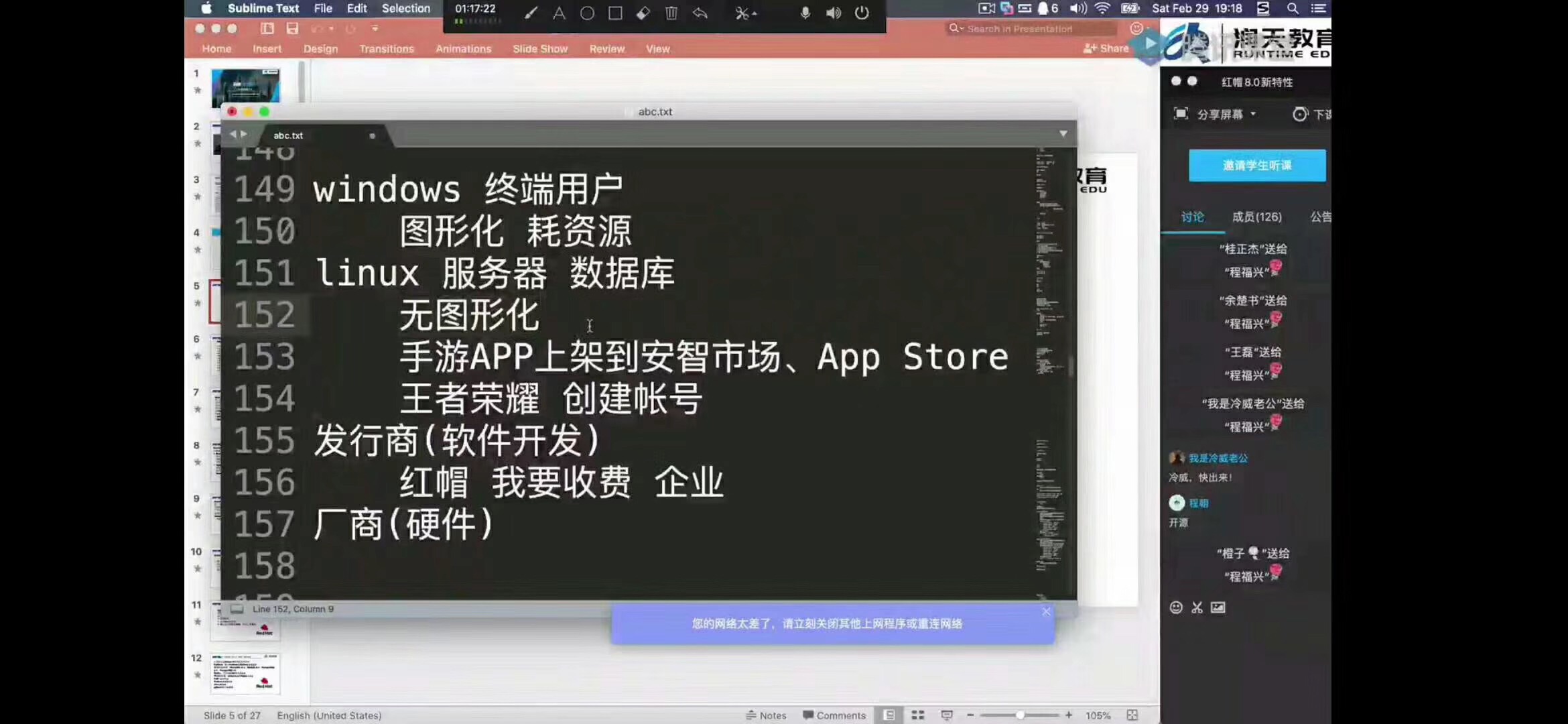Viewport: 1568px width, 724px height.
Task: Switch to 成员(126) tab
Action: [1256, 217]
